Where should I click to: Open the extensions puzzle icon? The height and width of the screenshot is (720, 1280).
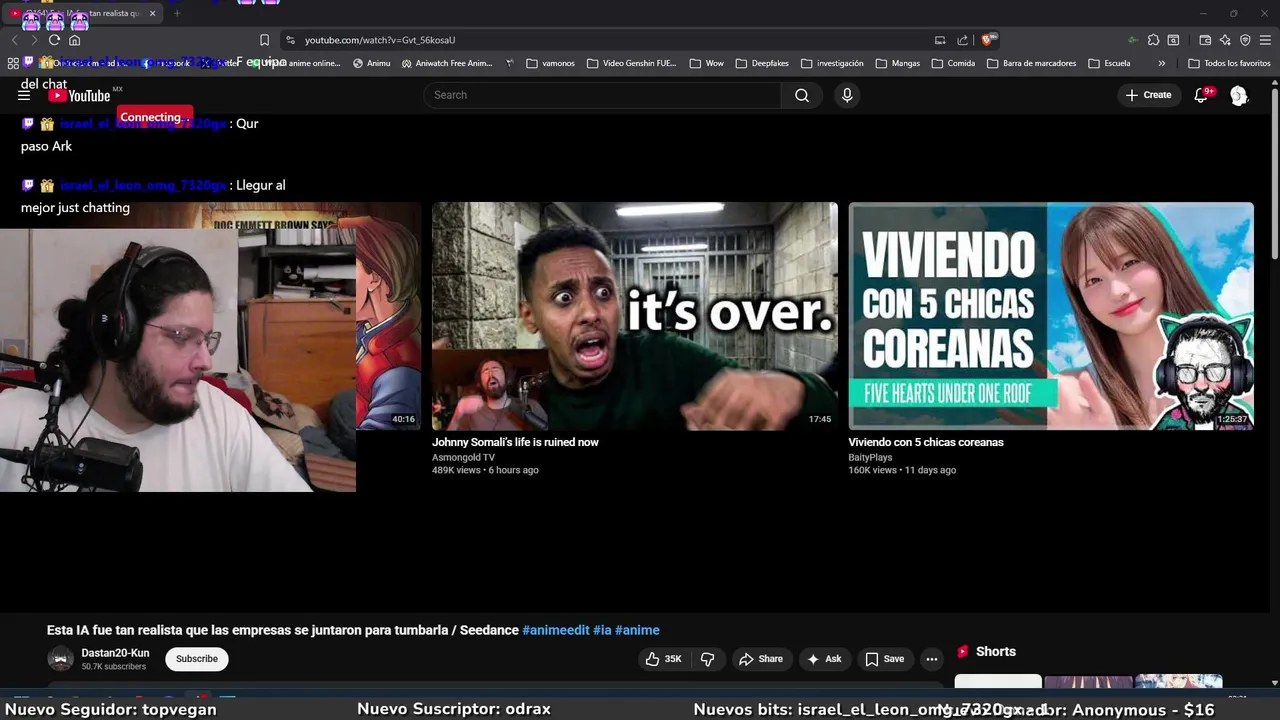point(1153,40)
